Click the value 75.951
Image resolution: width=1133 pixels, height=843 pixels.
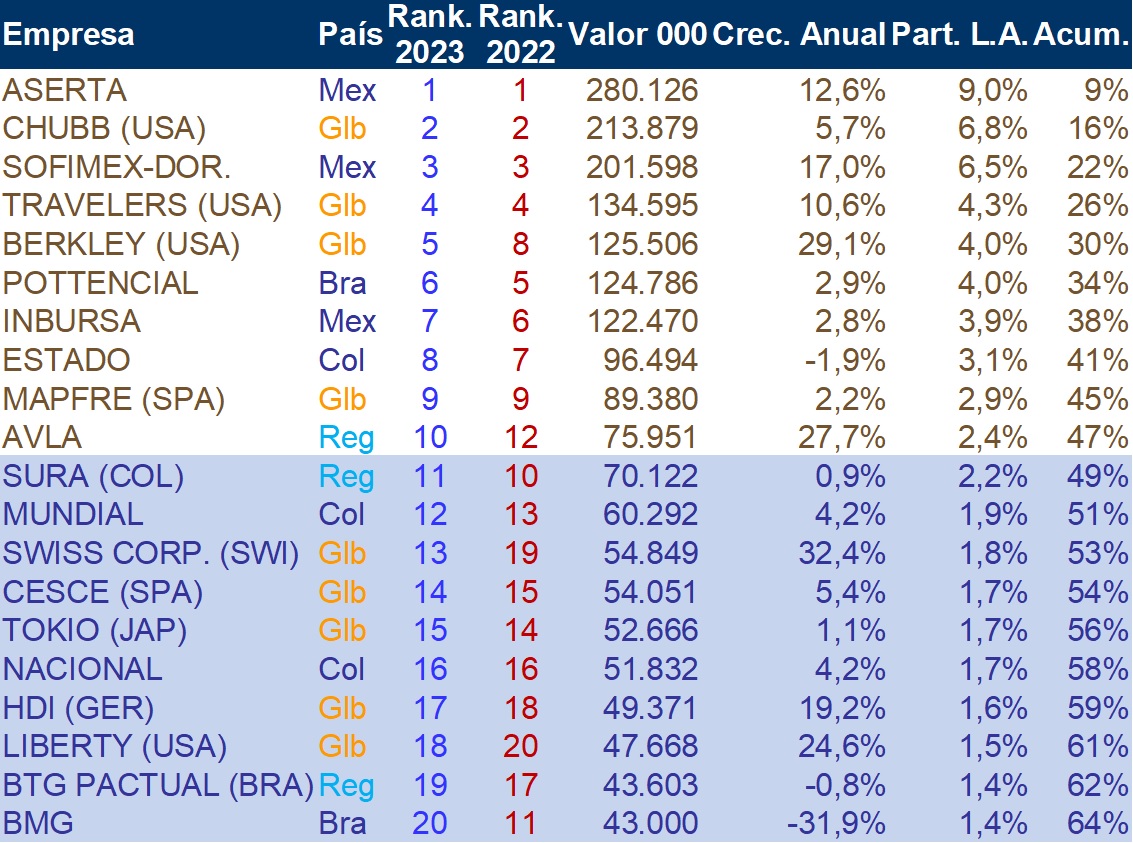click(650, 437)
